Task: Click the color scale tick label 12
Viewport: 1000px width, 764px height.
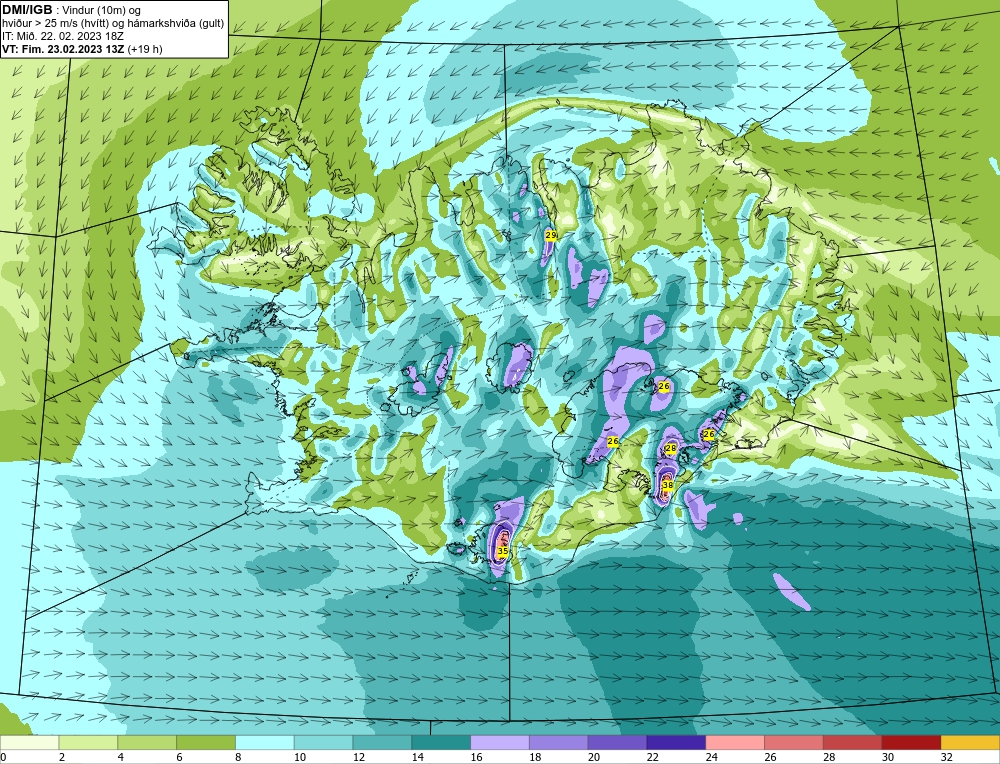Action: [358, 757]
